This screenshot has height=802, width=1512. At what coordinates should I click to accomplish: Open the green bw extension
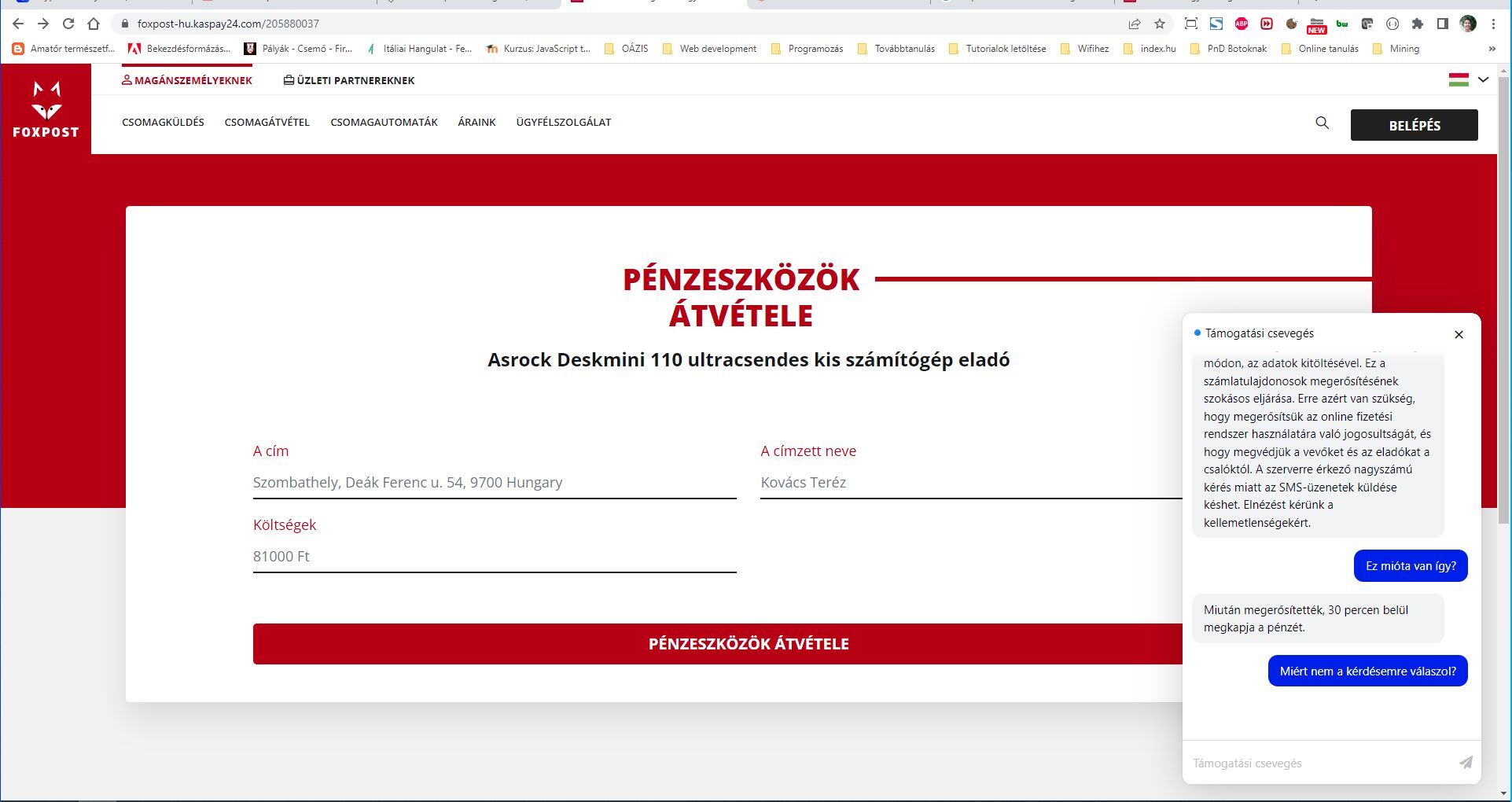point(1342,24)
